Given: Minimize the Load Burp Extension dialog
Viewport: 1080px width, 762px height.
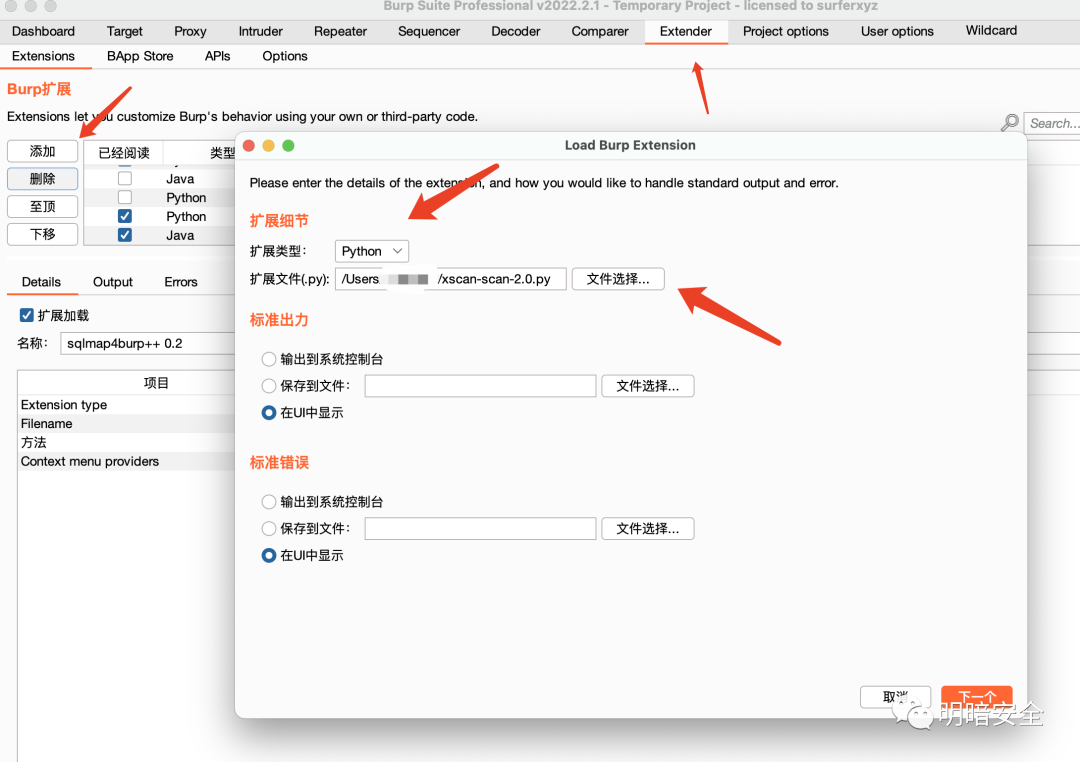Looking at the screenshot, I should tap(269, 145).
